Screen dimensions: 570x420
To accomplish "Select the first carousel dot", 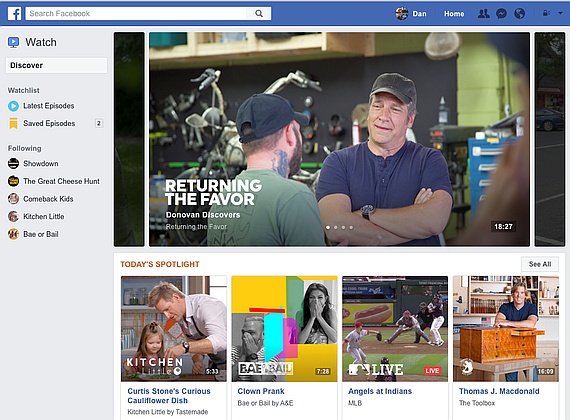I will click(x=328, y=228).
